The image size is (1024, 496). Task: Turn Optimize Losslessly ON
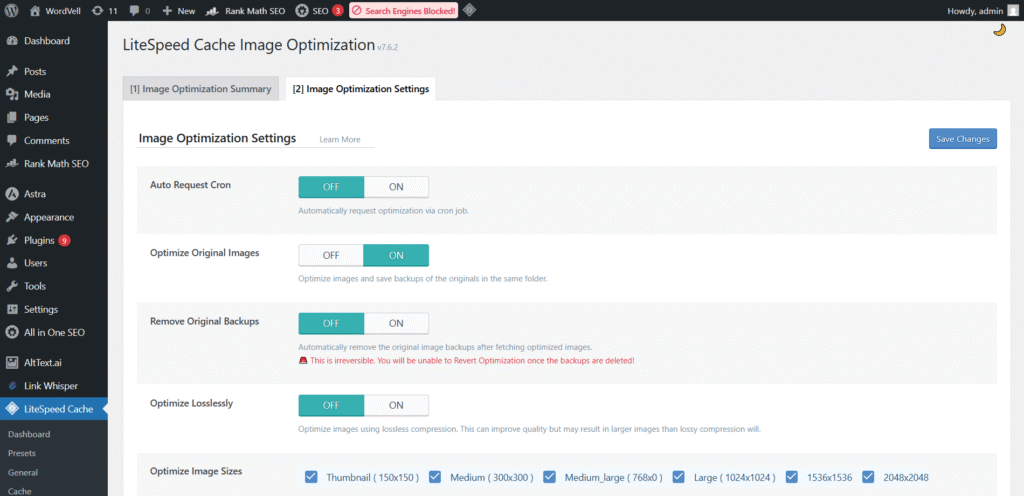click(396, 405)
